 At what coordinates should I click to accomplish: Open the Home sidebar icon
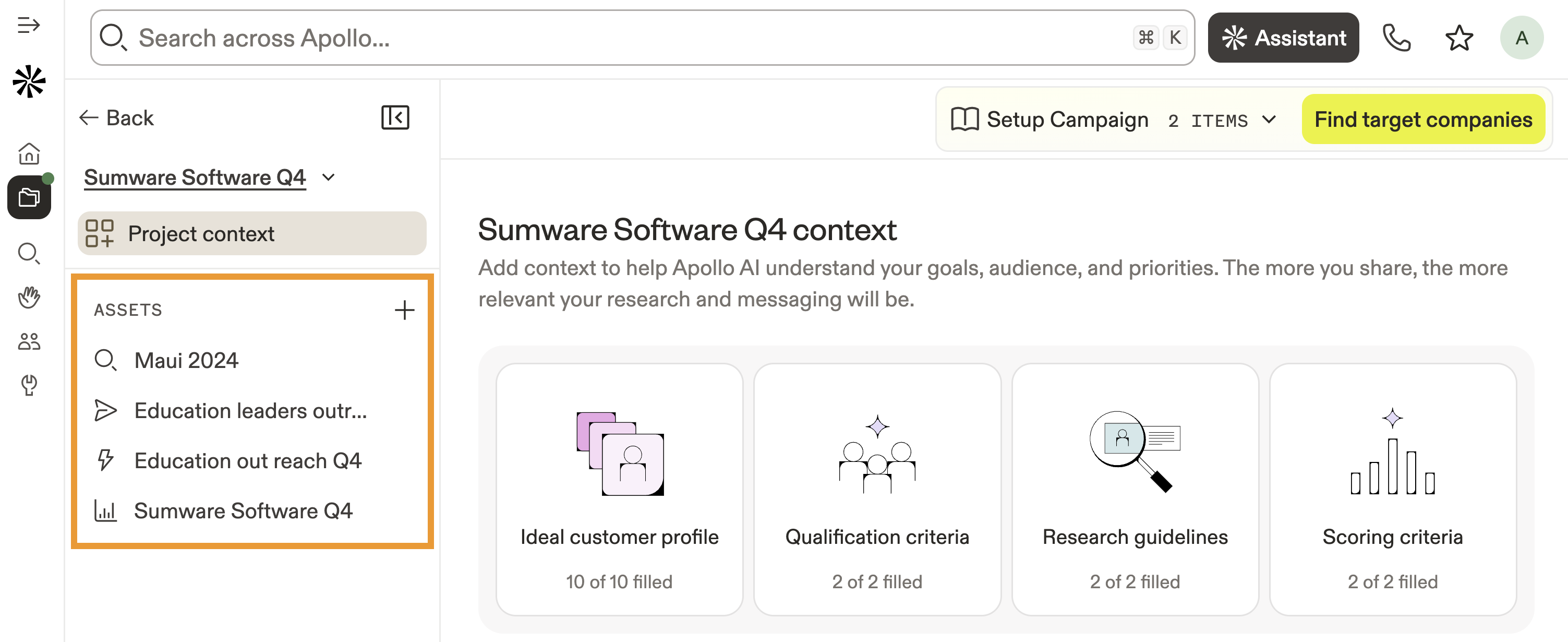(29, 153)
